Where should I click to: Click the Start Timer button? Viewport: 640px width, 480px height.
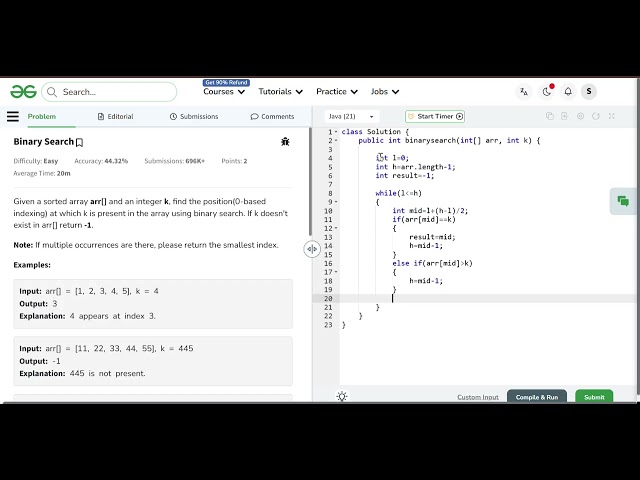pyautogui.click(x=435, y=116)
